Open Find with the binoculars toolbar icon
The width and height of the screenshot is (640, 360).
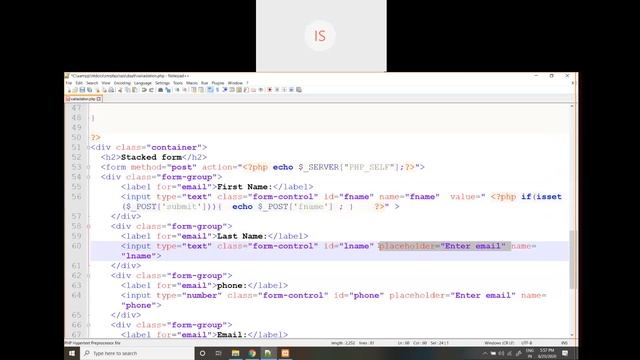point(160,90)
